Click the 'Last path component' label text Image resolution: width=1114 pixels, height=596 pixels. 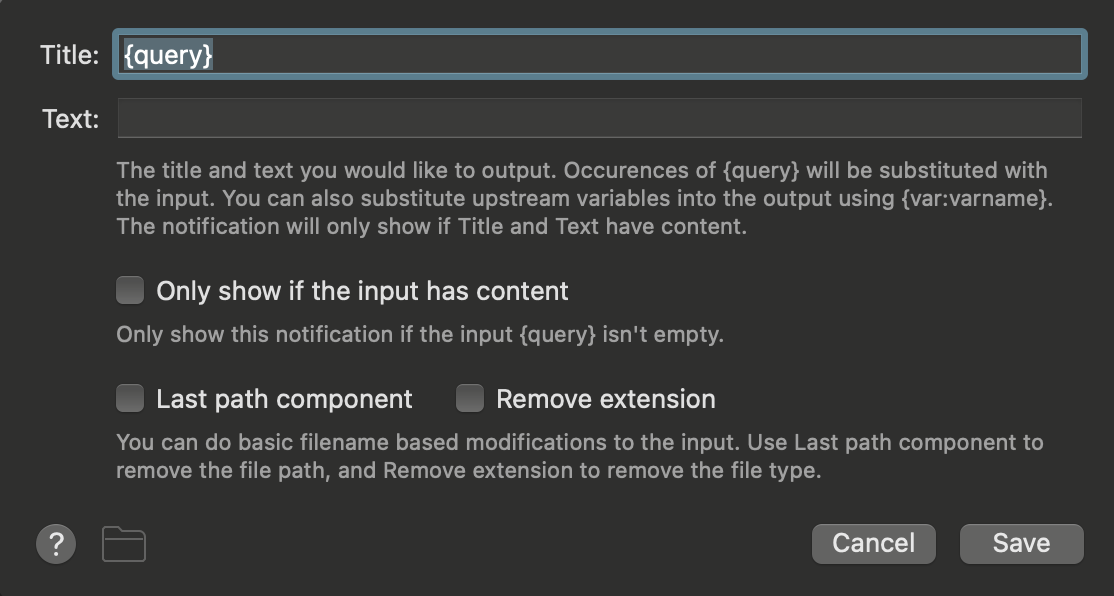tap(284, 400)
